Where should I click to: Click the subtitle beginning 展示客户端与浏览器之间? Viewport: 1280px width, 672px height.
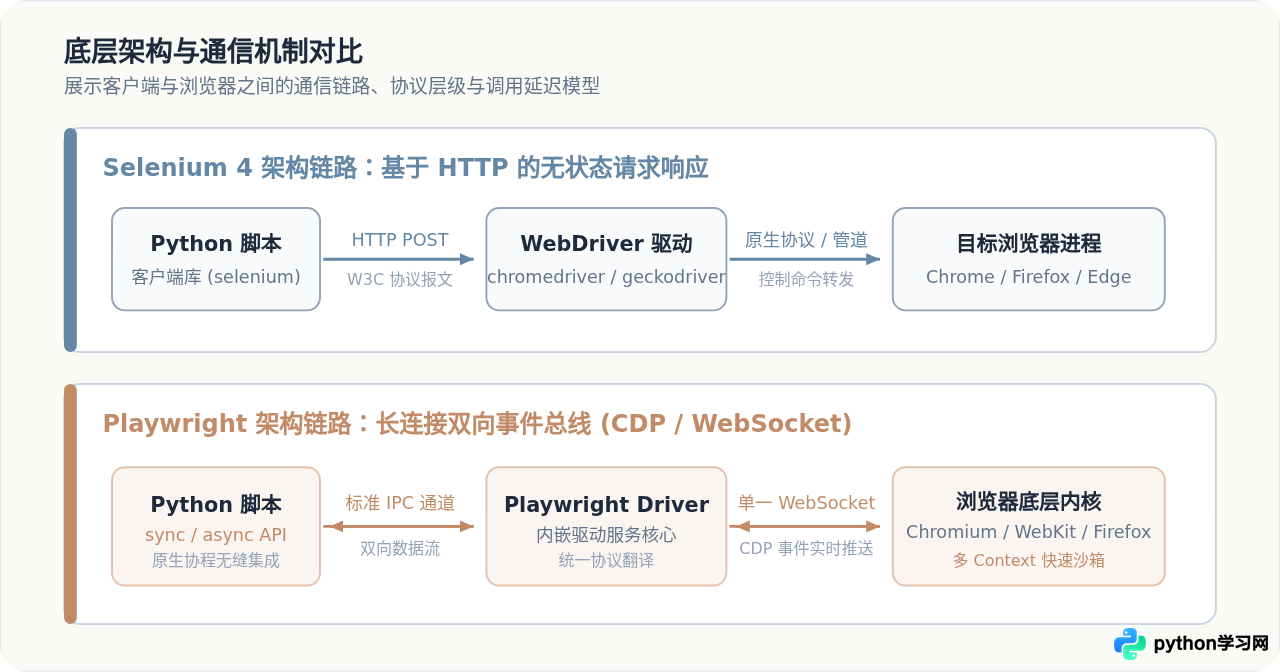(332, 86)
